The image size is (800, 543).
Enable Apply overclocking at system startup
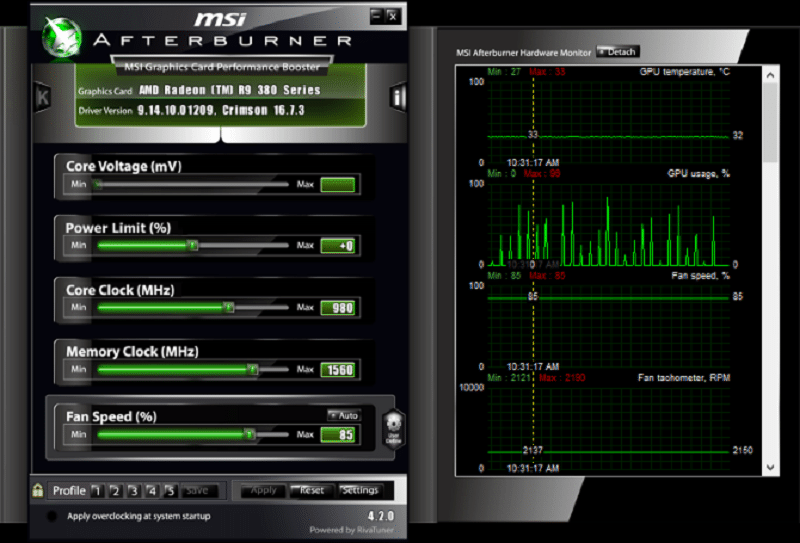coord(51,517)
